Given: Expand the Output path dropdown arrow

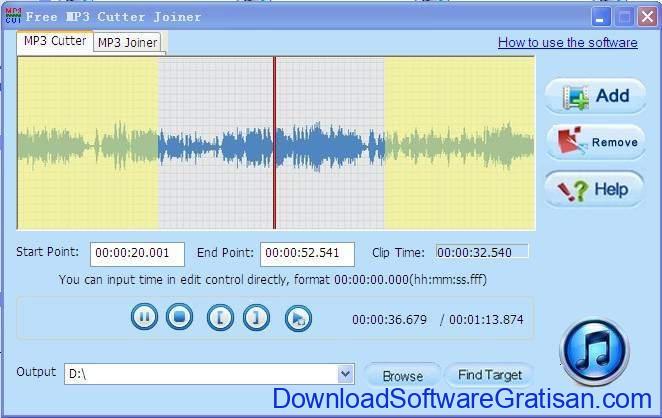Looking at the screenshot, I should [345, 374].
